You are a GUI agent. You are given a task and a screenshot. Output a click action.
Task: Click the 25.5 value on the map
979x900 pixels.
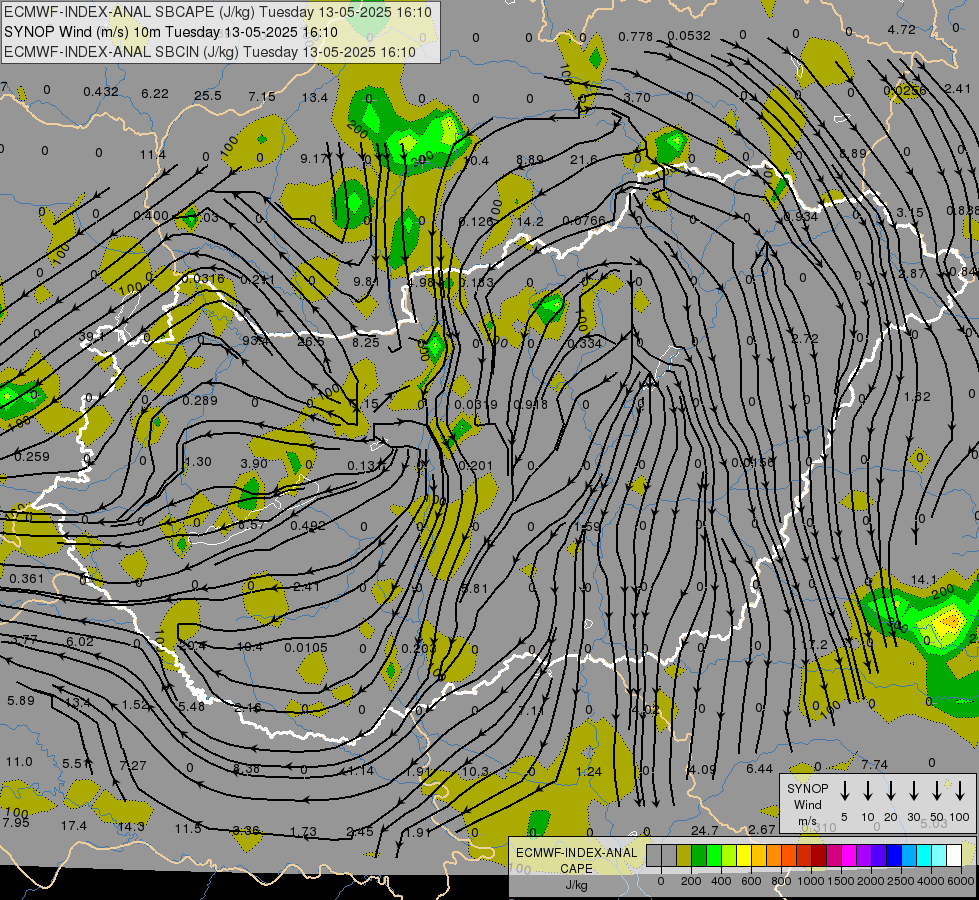coord(208,96)
